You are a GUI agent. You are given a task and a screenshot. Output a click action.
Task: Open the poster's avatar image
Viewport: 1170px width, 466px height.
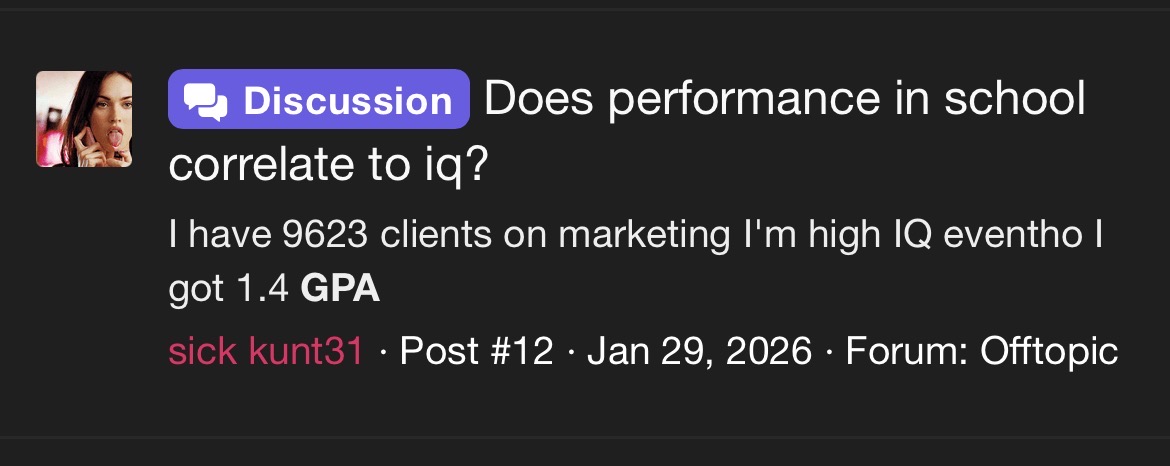coord(84,119)
